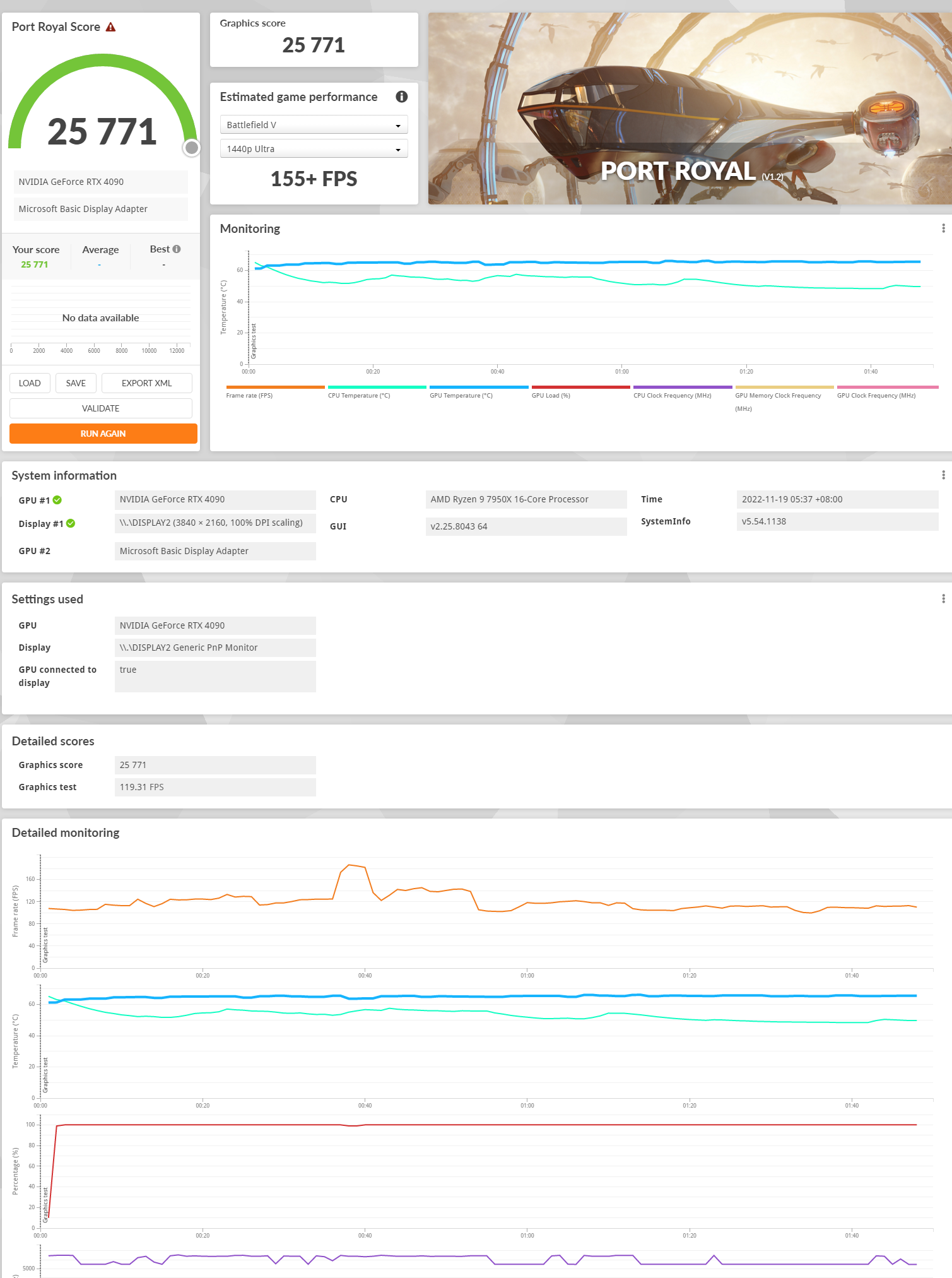This screenshot has width=952, height=1278.
Task: Open the info icon for Estimated game performance
Action: pyautogui.click(x=401, y=97)
